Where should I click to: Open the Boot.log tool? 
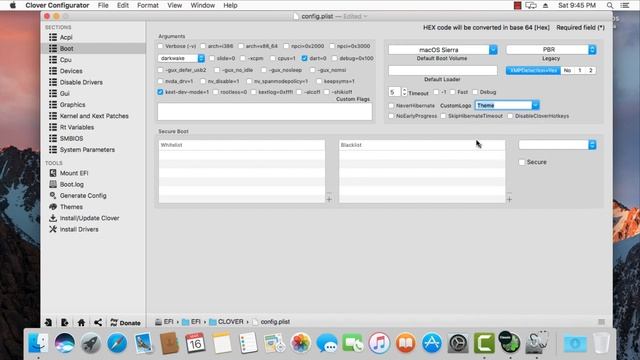71,184
